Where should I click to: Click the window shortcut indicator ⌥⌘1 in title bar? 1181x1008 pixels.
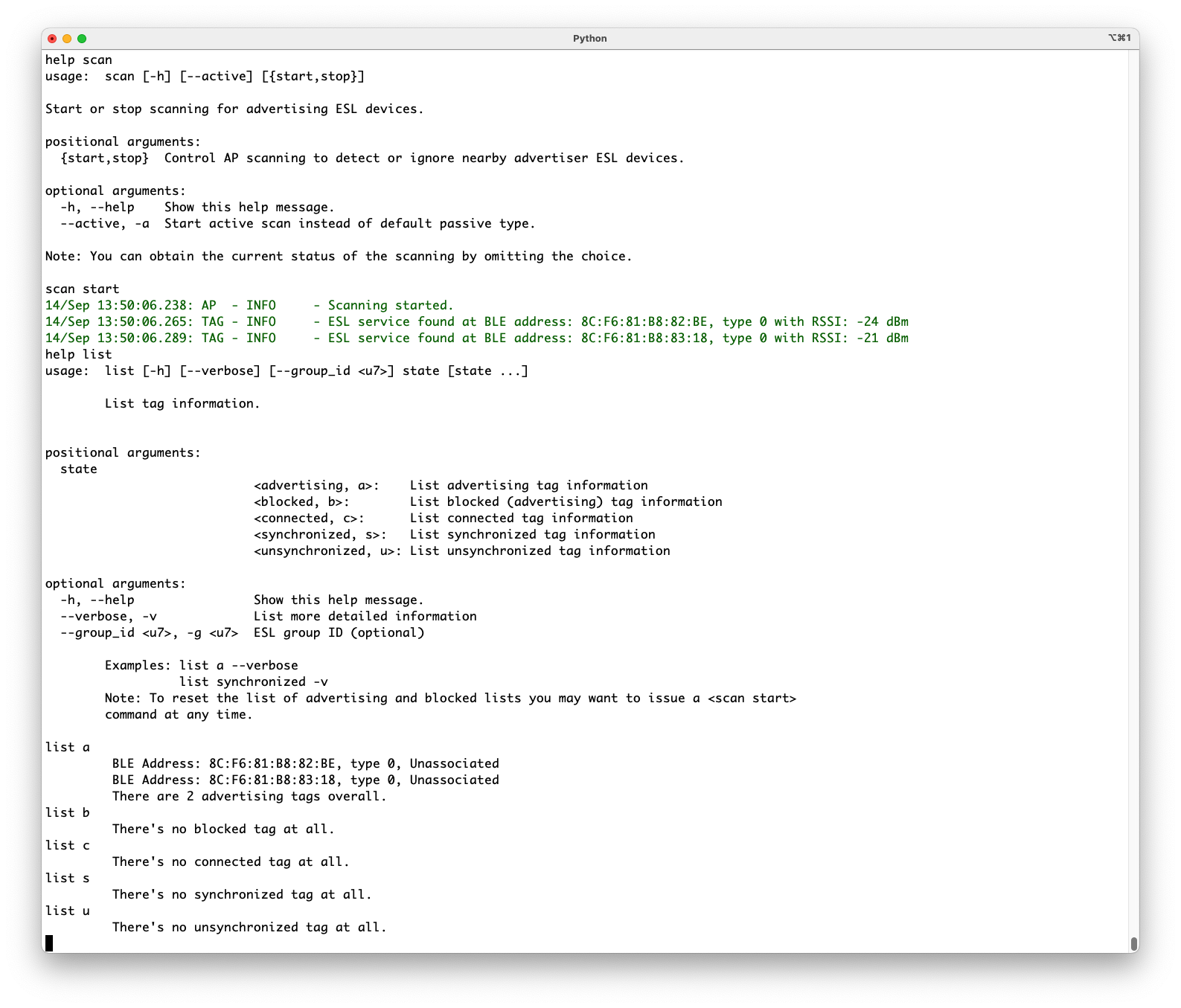click(x=1119, y=38)
